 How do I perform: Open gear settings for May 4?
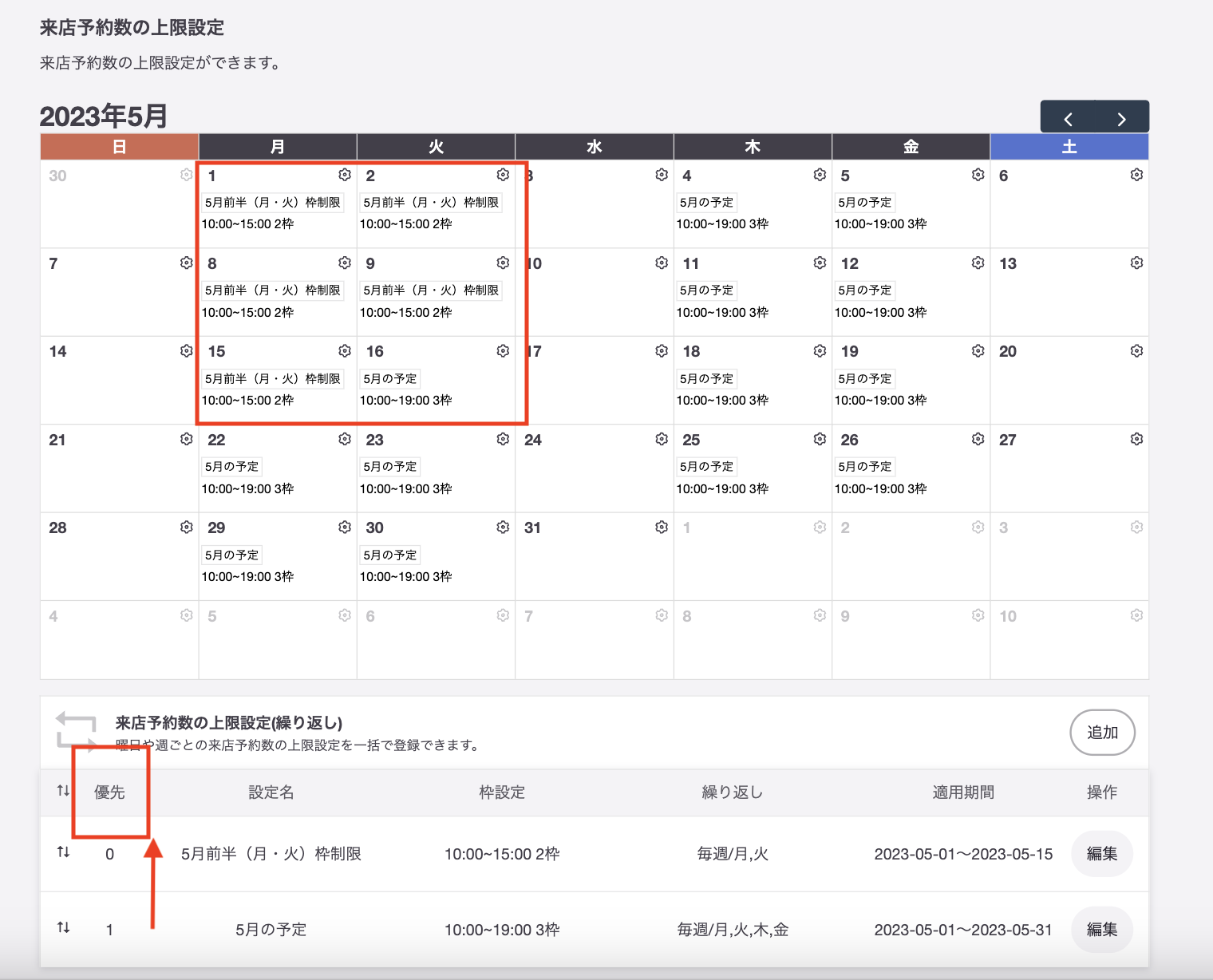(x=820, y=175)
